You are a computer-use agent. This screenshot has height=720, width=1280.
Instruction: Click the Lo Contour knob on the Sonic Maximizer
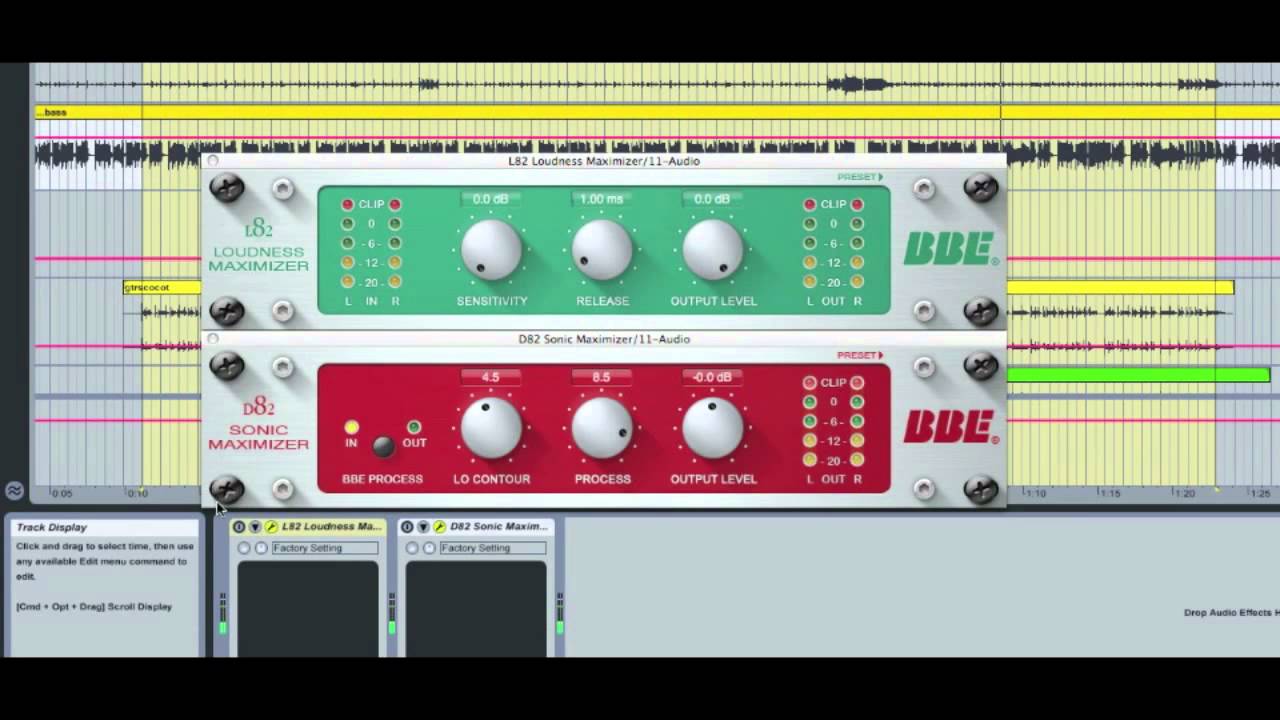[491, 428]
